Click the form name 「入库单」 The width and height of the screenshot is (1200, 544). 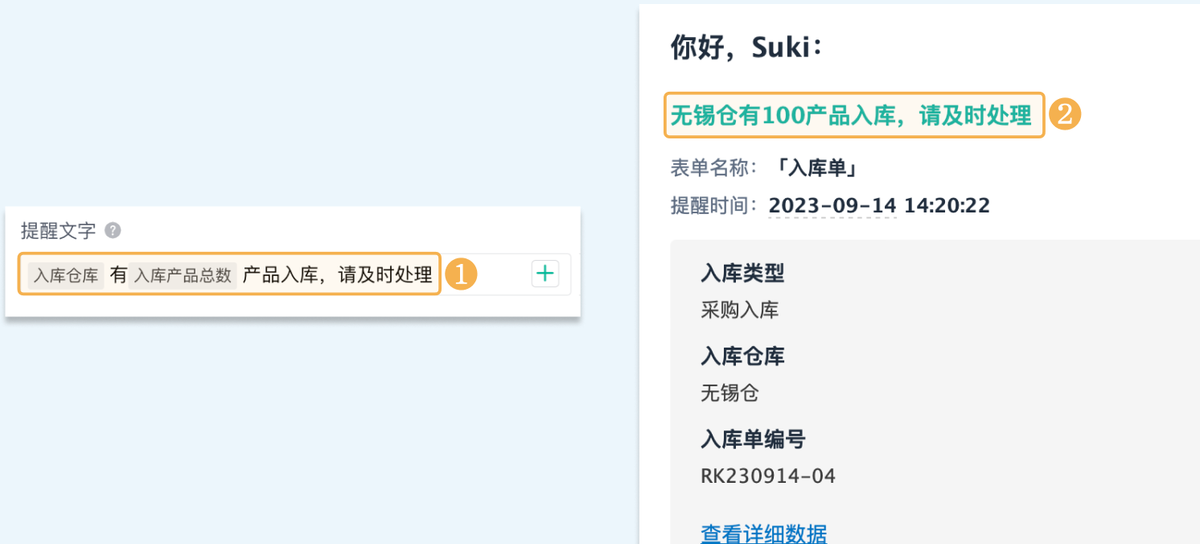[816, 168]
